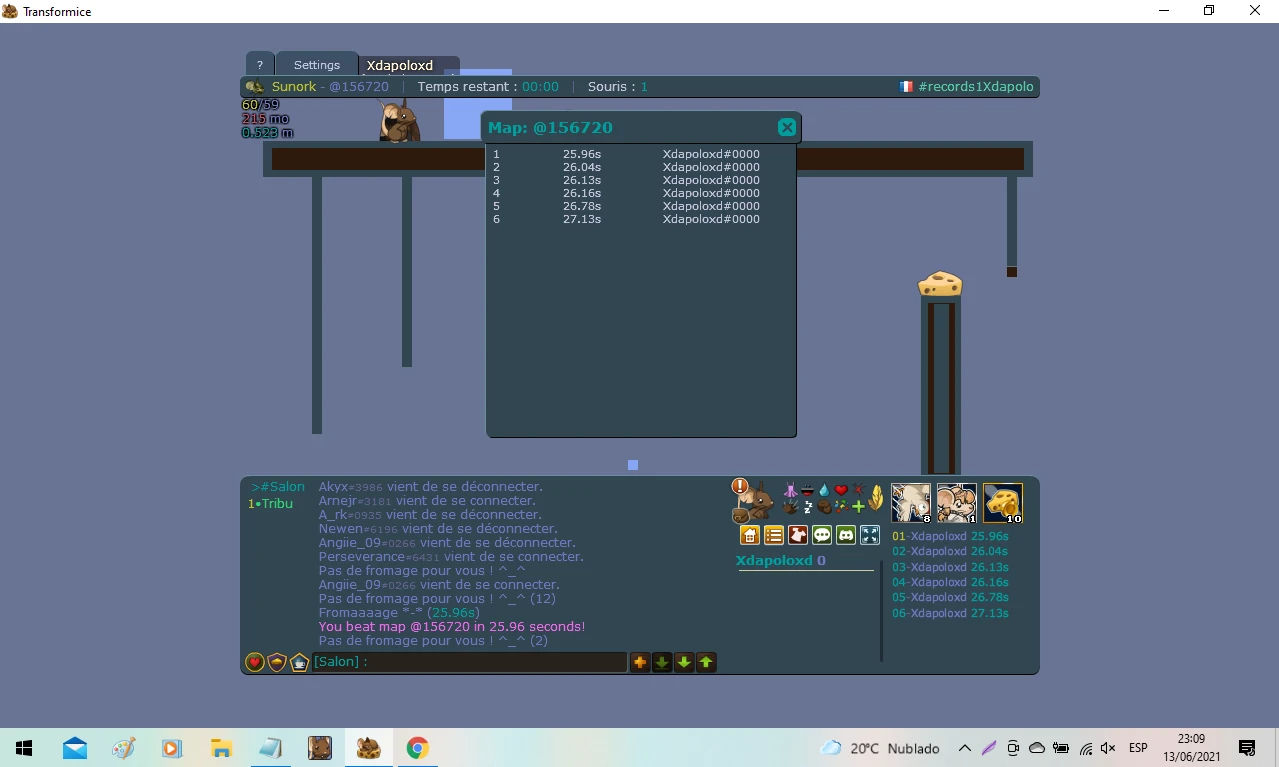Open the Windows Start menu

(24, 748)
